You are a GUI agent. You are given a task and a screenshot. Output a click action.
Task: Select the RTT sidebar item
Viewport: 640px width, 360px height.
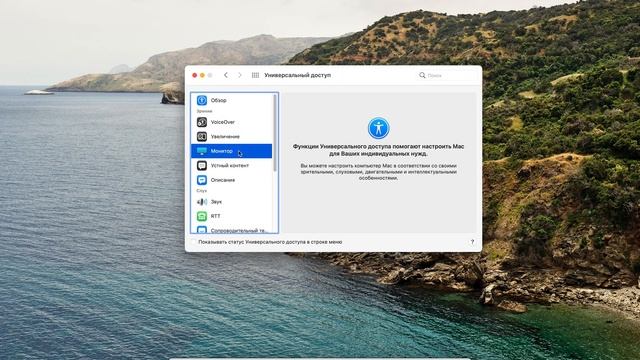pos(231,216)
